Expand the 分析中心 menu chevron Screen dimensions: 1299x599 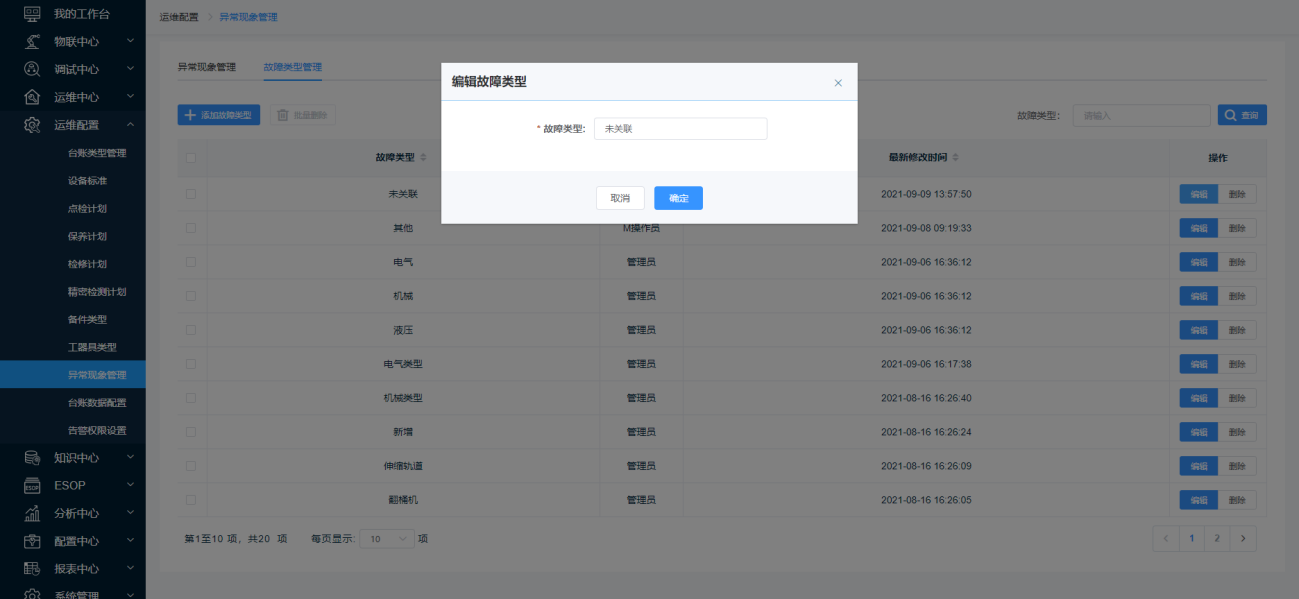(x=131, y=513)
